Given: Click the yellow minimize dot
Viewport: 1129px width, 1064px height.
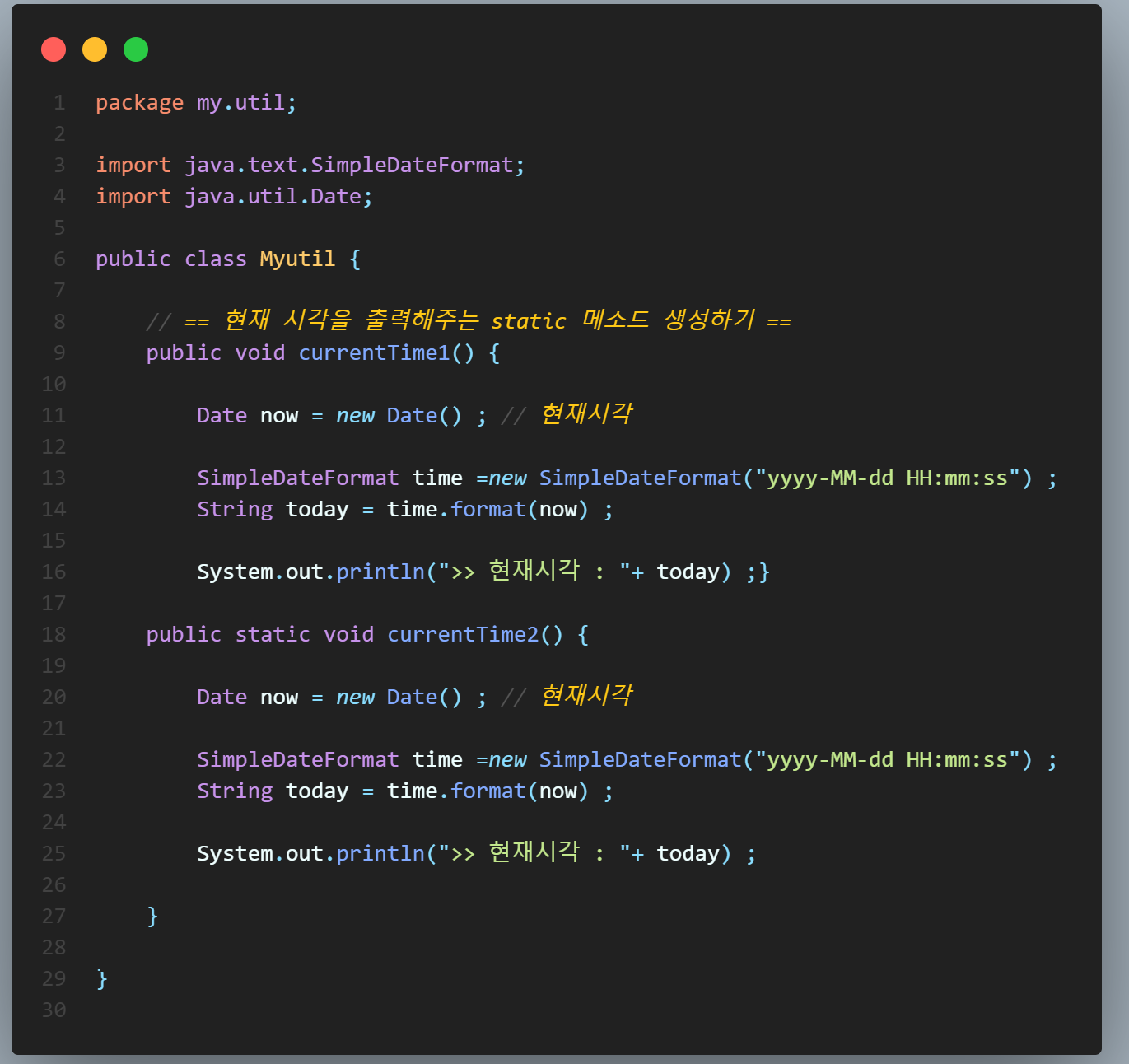Looking at the screenshot, I should [x=95, y=49].
